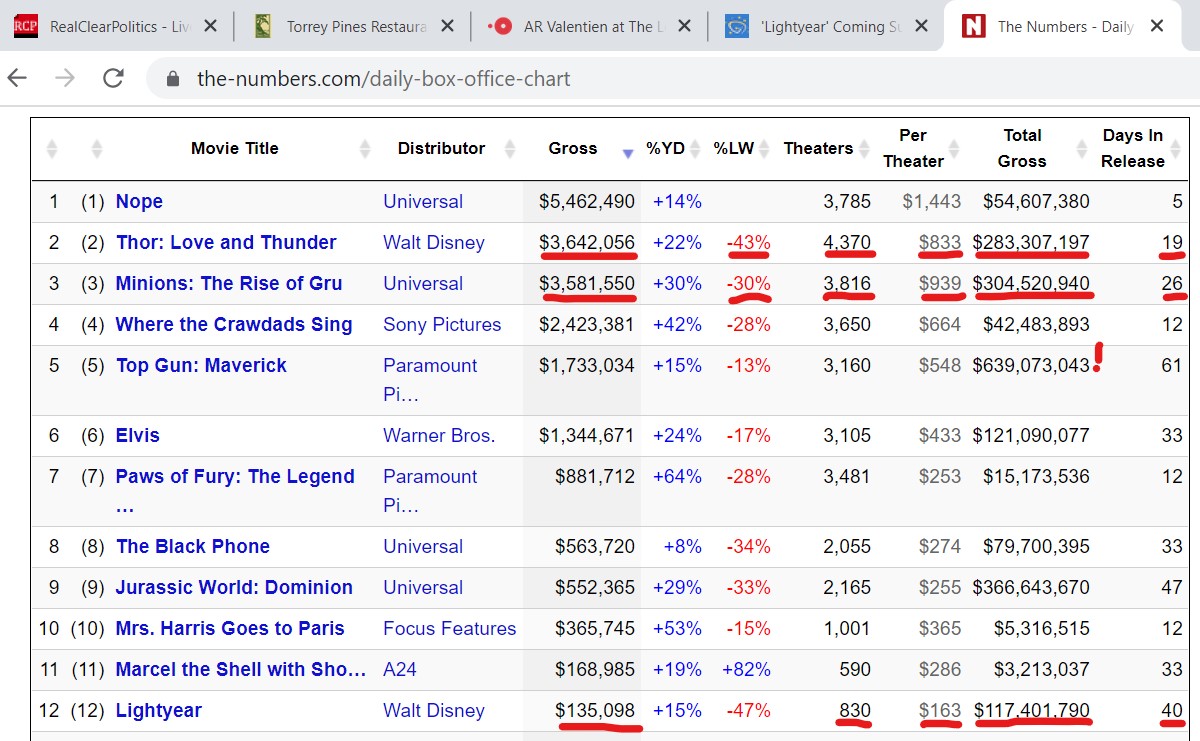Switch to Torrey Pines Restaurant tab
Viewport: 1200px width, 741px height.
click(x=357, y=27)
